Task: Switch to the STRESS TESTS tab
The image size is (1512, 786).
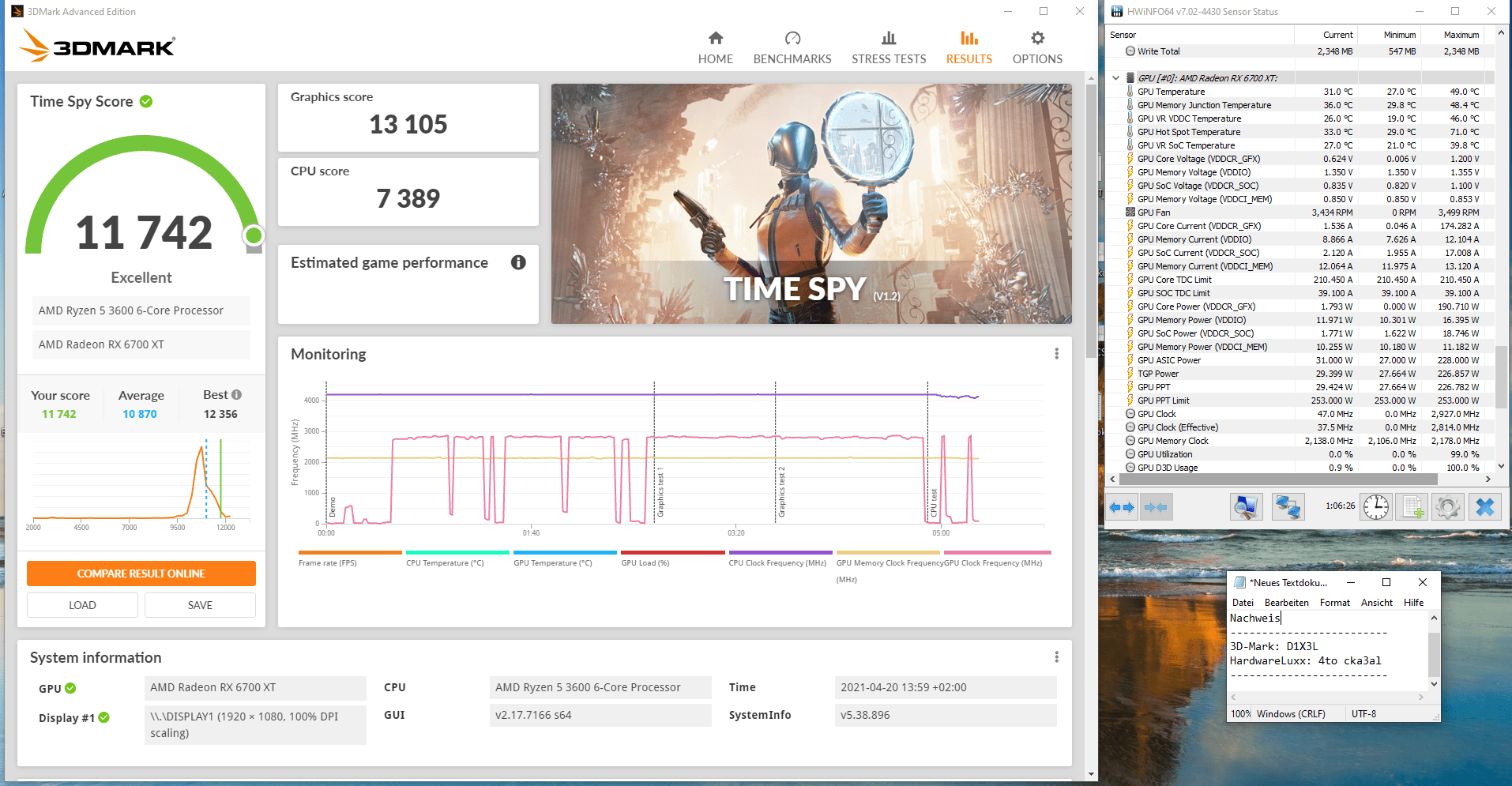Action: (x=889, y=47)
